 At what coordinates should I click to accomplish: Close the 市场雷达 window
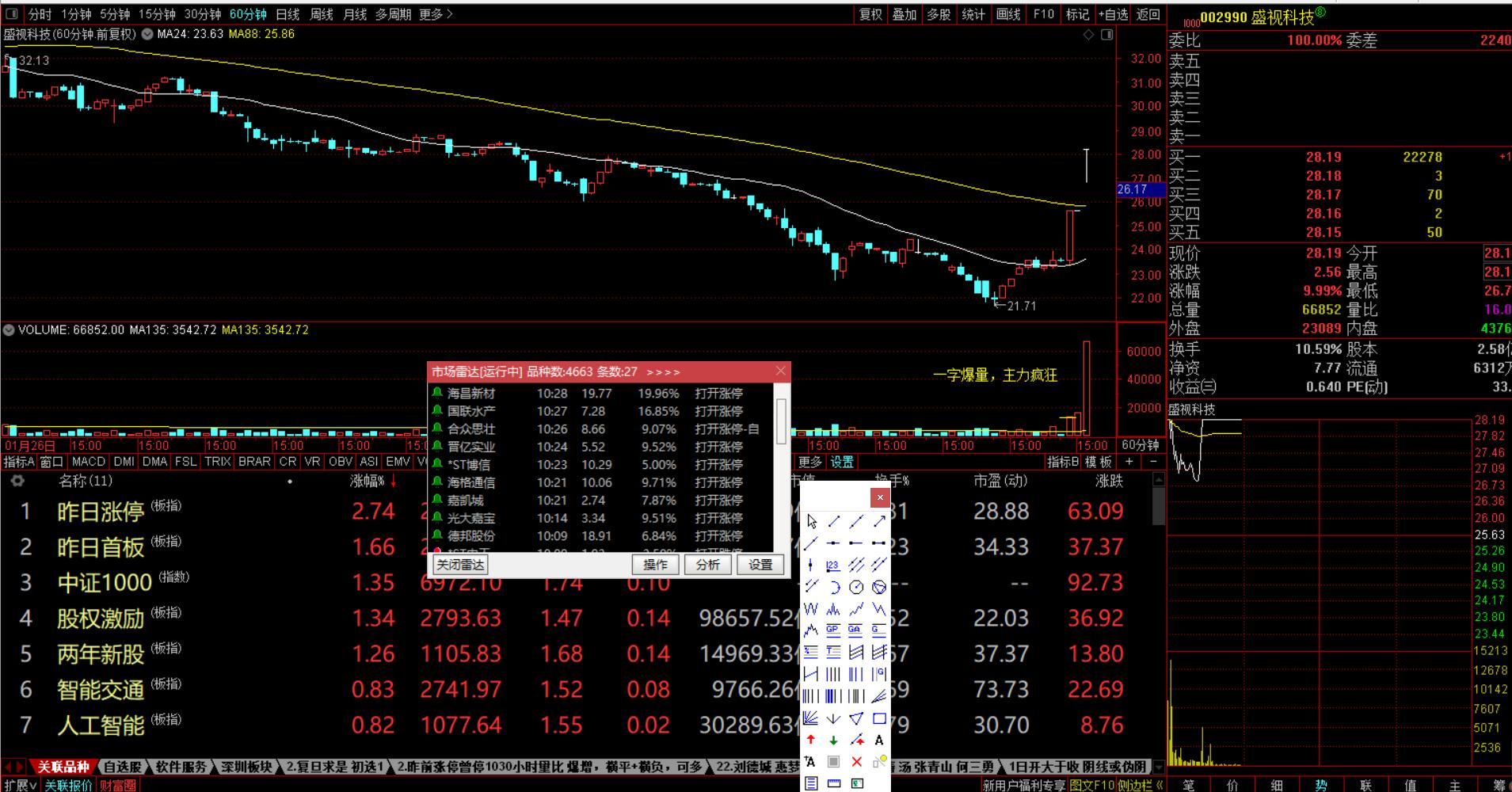(x=781, y=371)
